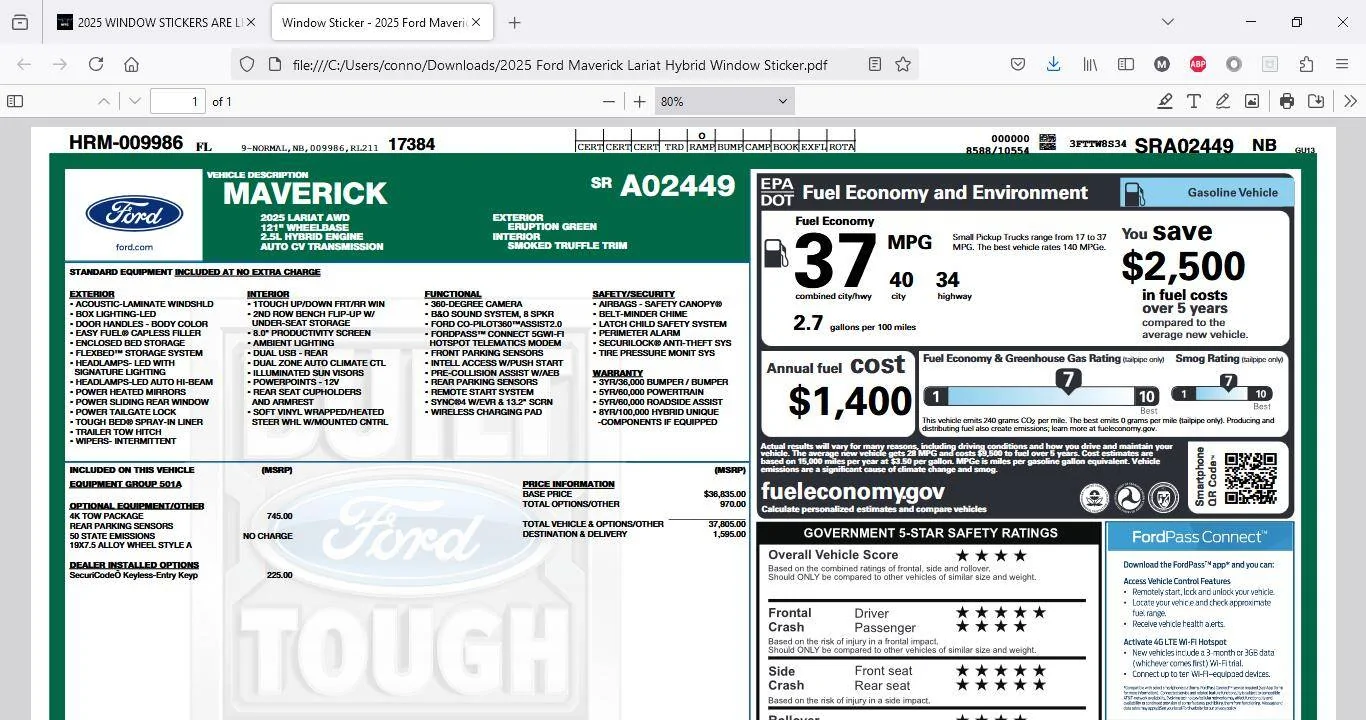Screen dimensions: 1366x720
Task: Click the Gasoline Vehicle label
Action: click(x=1232, y=192)
